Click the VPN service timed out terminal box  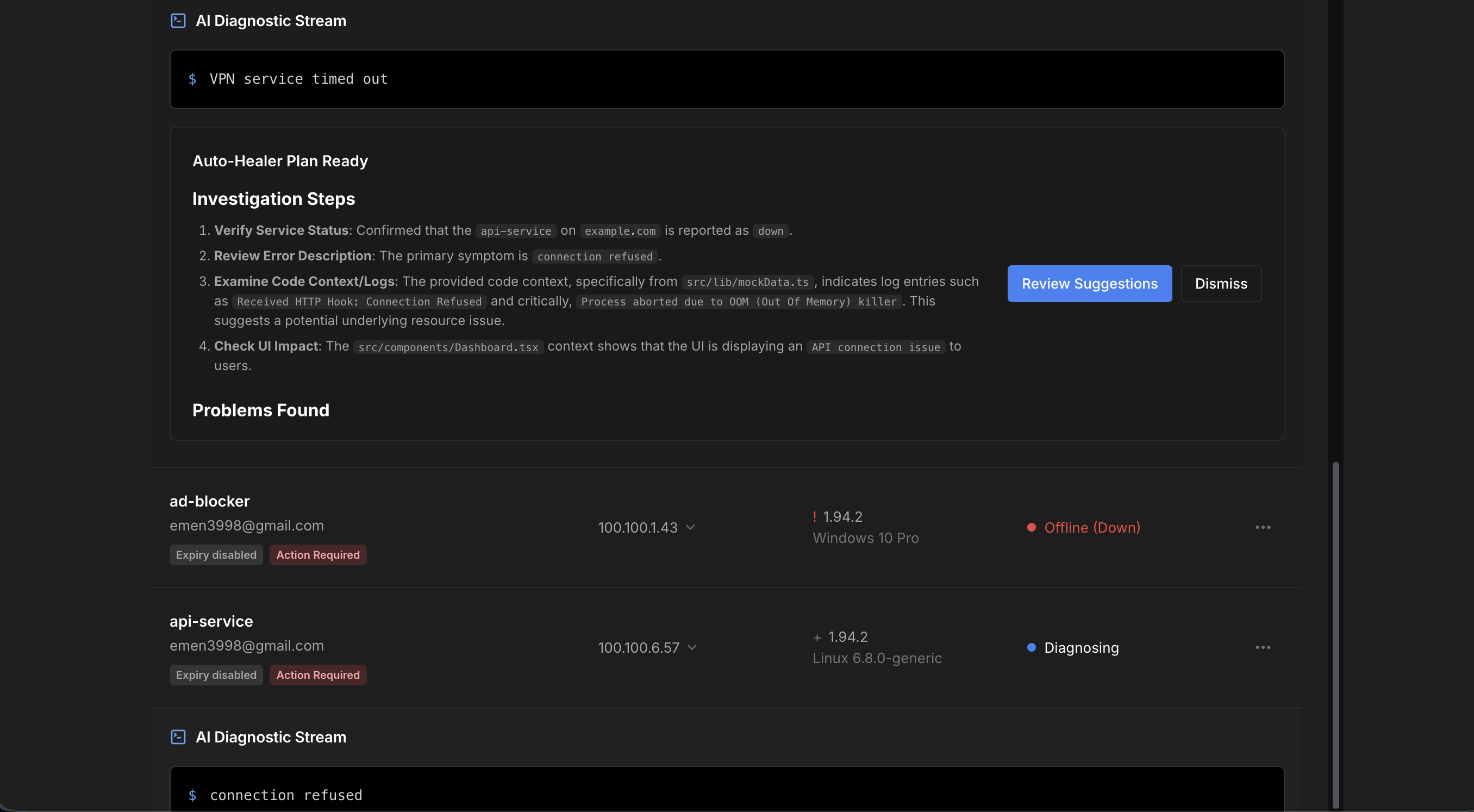[727, 79]
